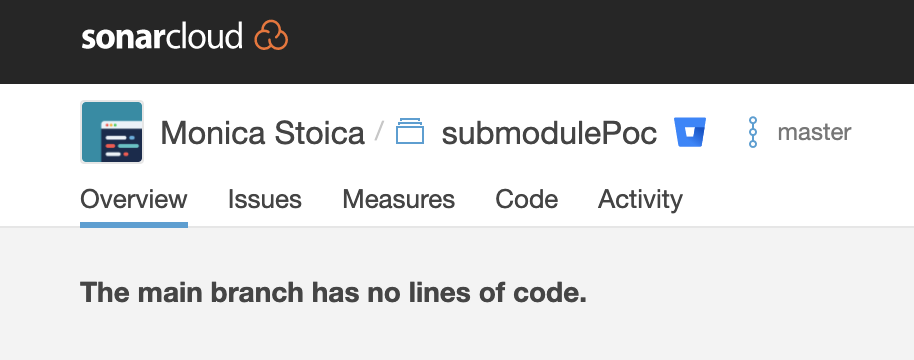Click the slash separator in the breadcrumb

[379, 131]
